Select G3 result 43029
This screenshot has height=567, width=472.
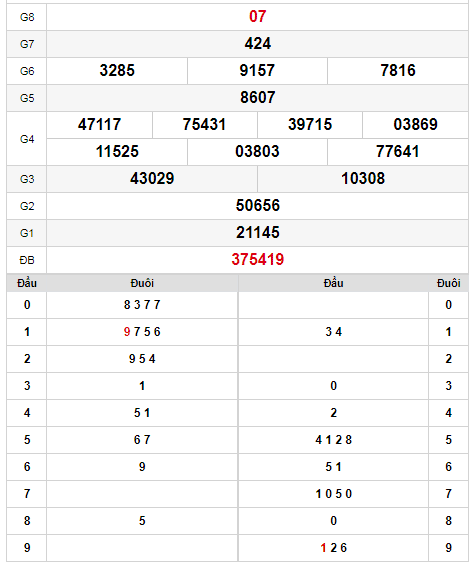[x=152, y=179]
